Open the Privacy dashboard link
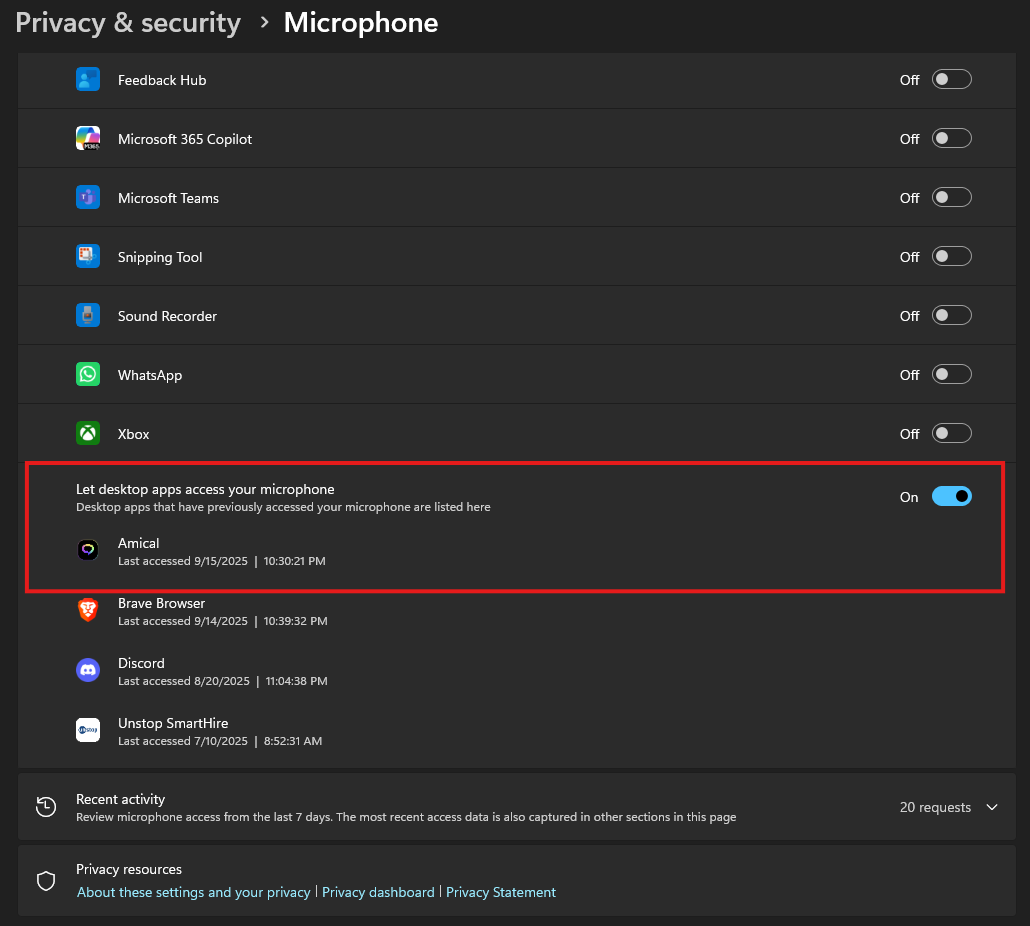 pos(378,892)
